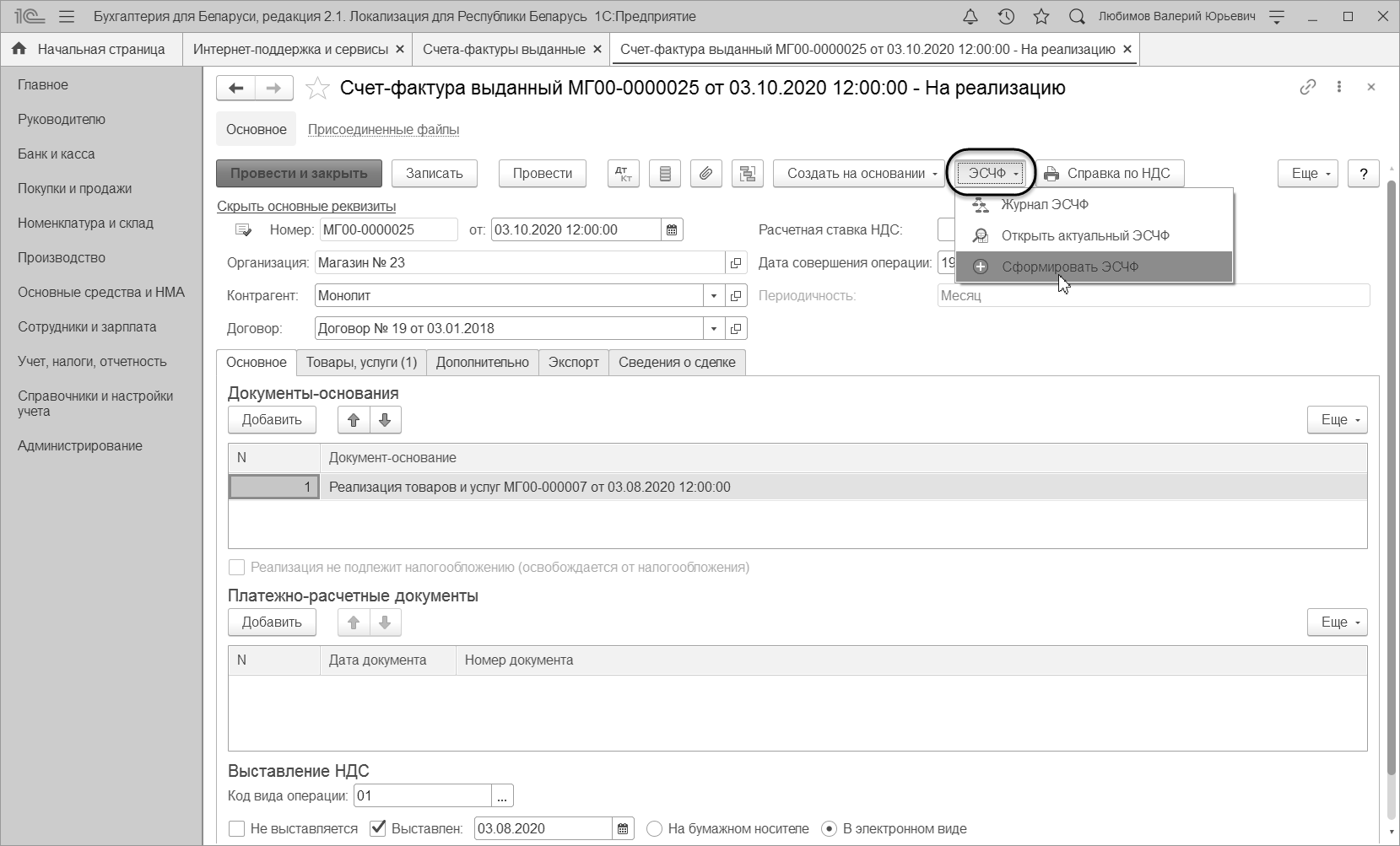The width and height of the screenshot is (1400, 846).
Task: Click Скрыть основные реквизиты link
Action: (x=306, y=206)
